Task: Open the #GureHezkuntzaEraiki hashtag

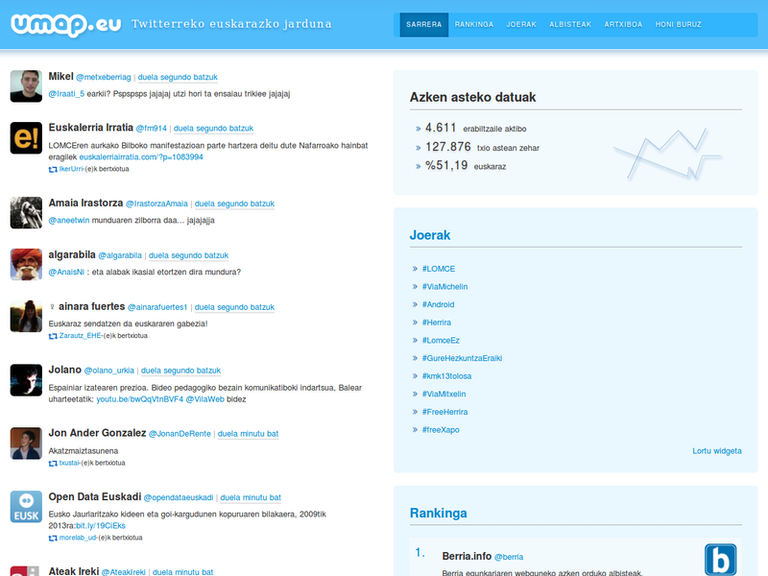Action: [462, 358]
